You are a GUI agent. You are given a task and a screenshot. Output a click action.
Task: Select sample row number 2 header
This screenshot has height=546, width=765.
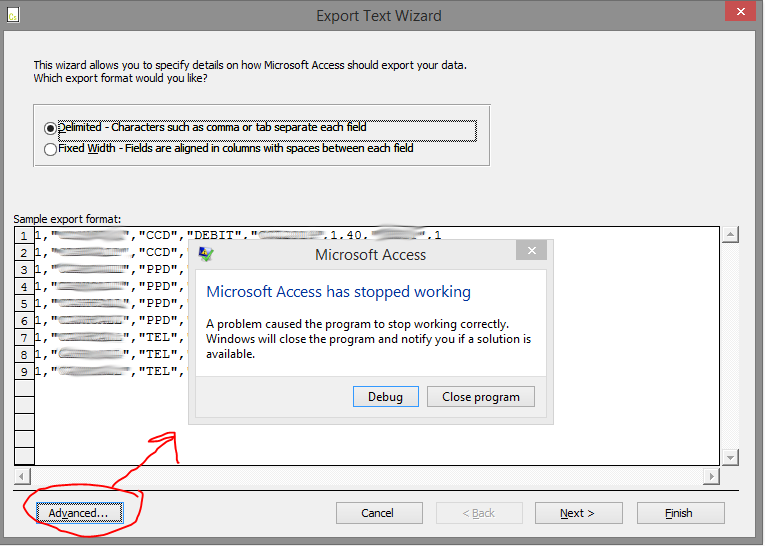(24, 253)
